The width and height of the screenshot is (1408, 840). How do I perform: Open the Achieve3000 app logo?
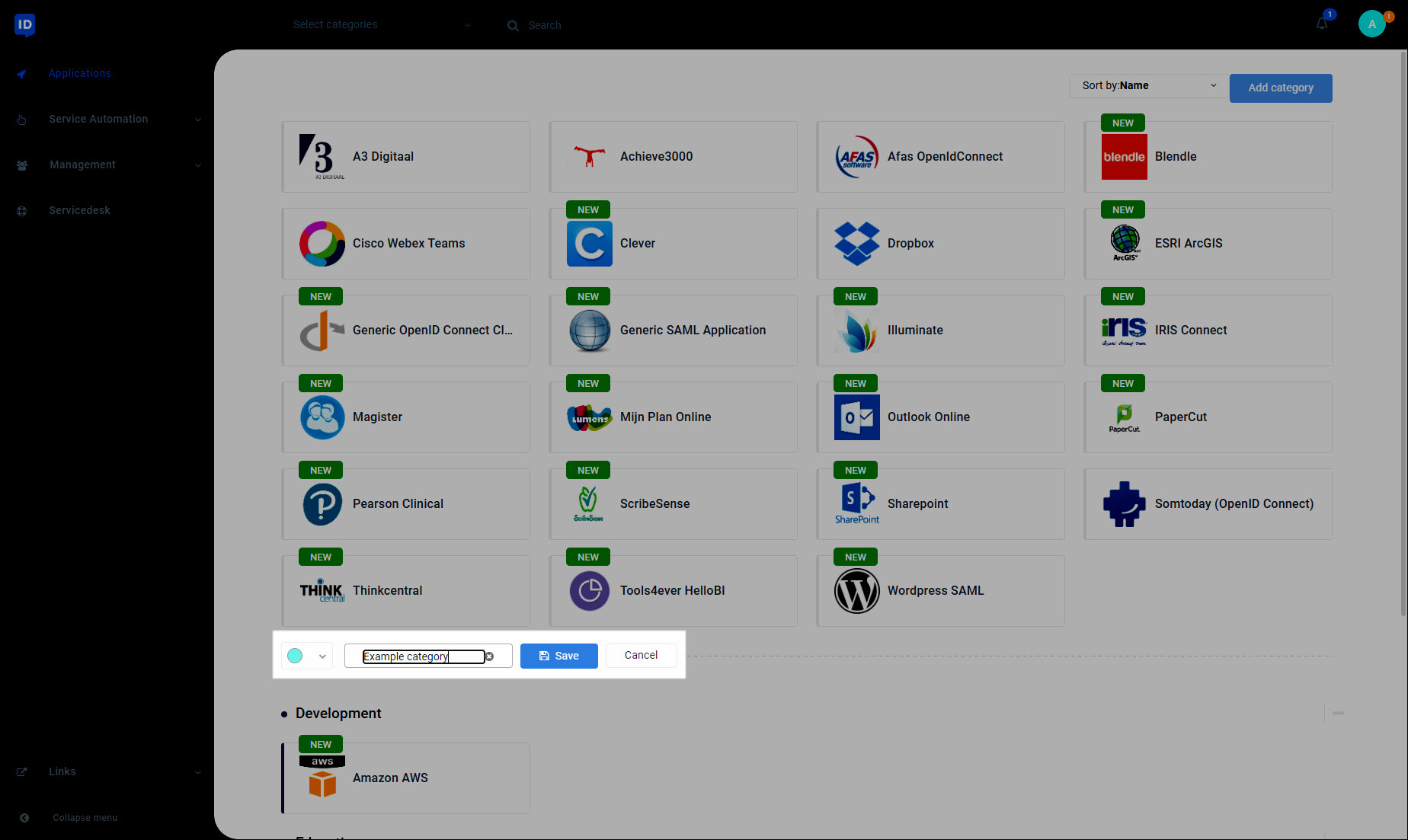tap(590, 157)
